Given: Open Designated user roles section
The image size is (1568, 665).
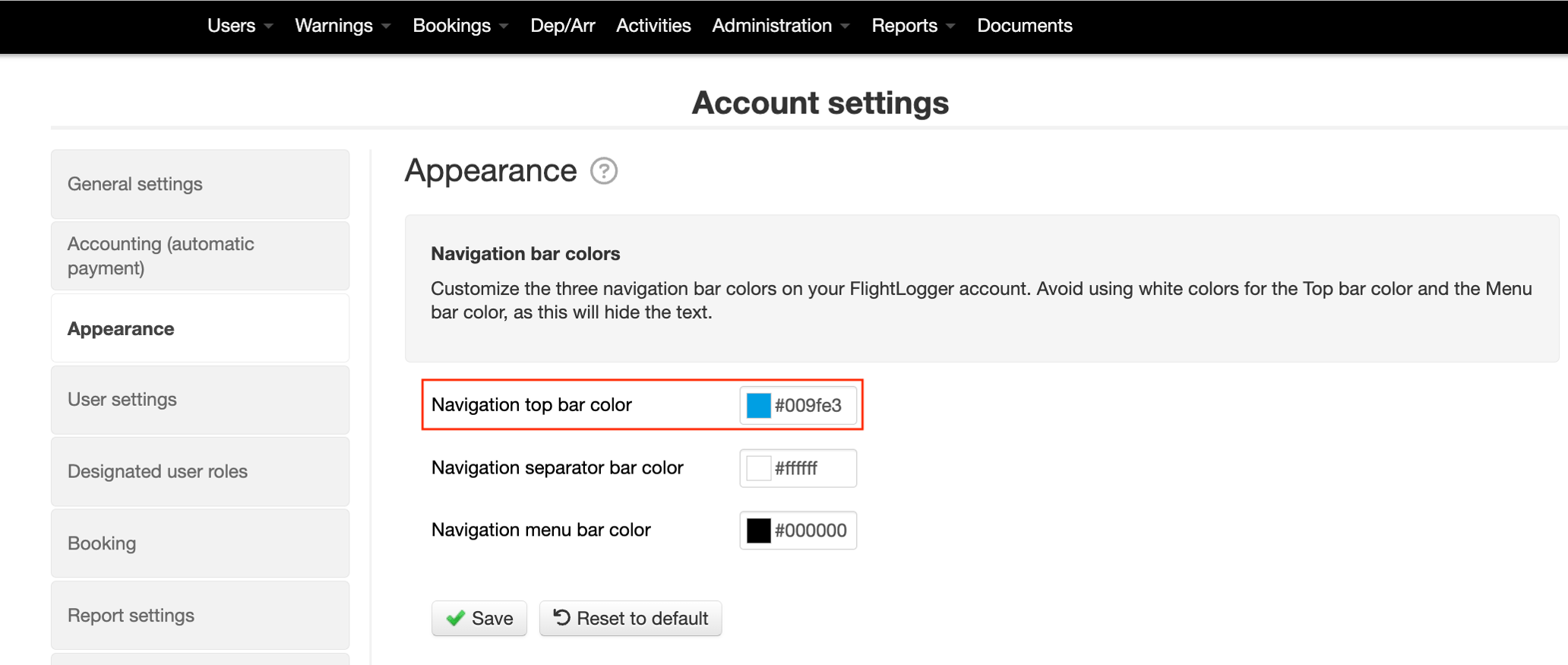Looking at the screenshot, I should pyautogui.click(x=200, y=471).
